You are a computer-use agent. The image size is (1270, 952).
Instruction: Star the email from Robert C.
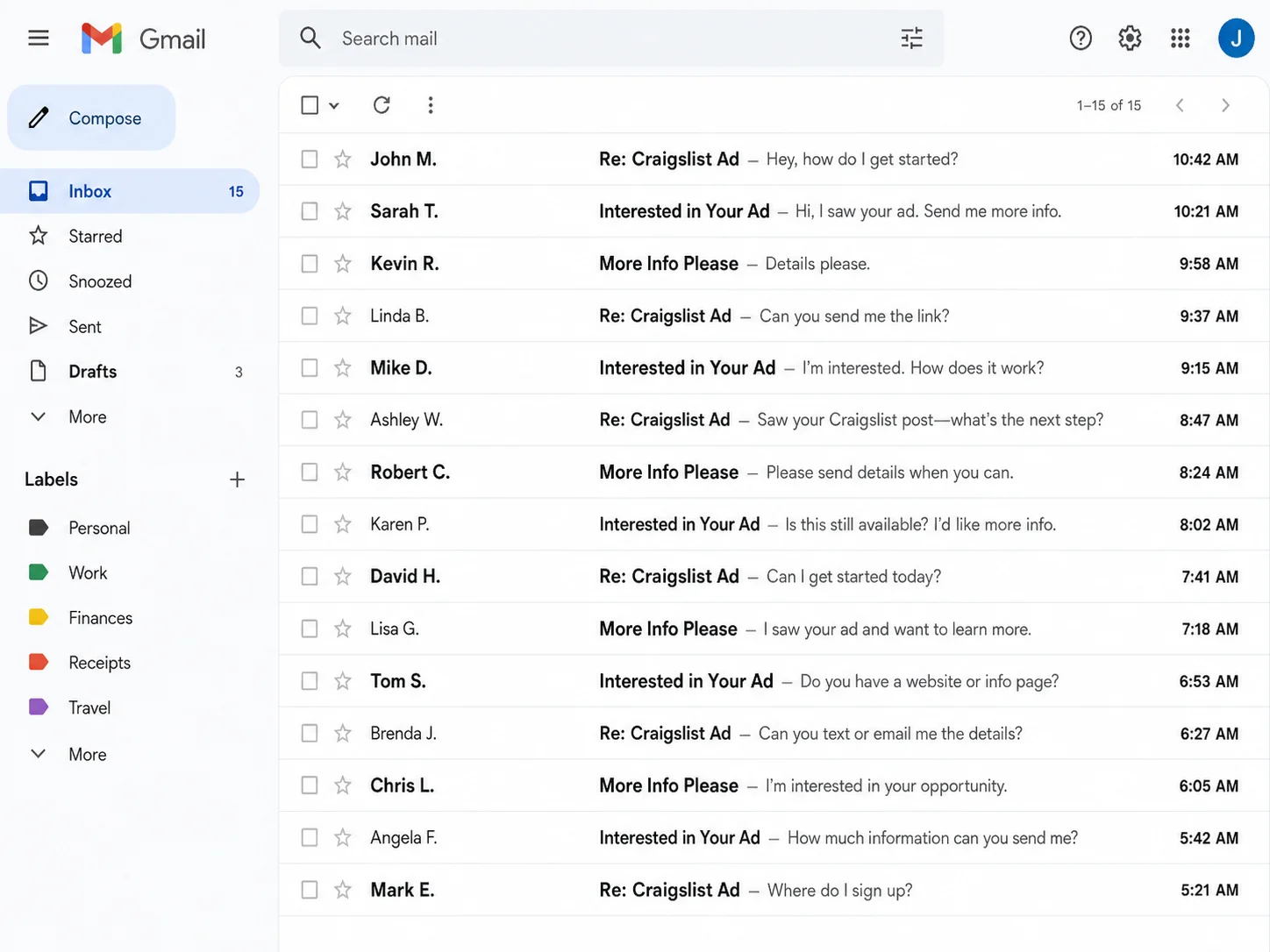point(343,472)
